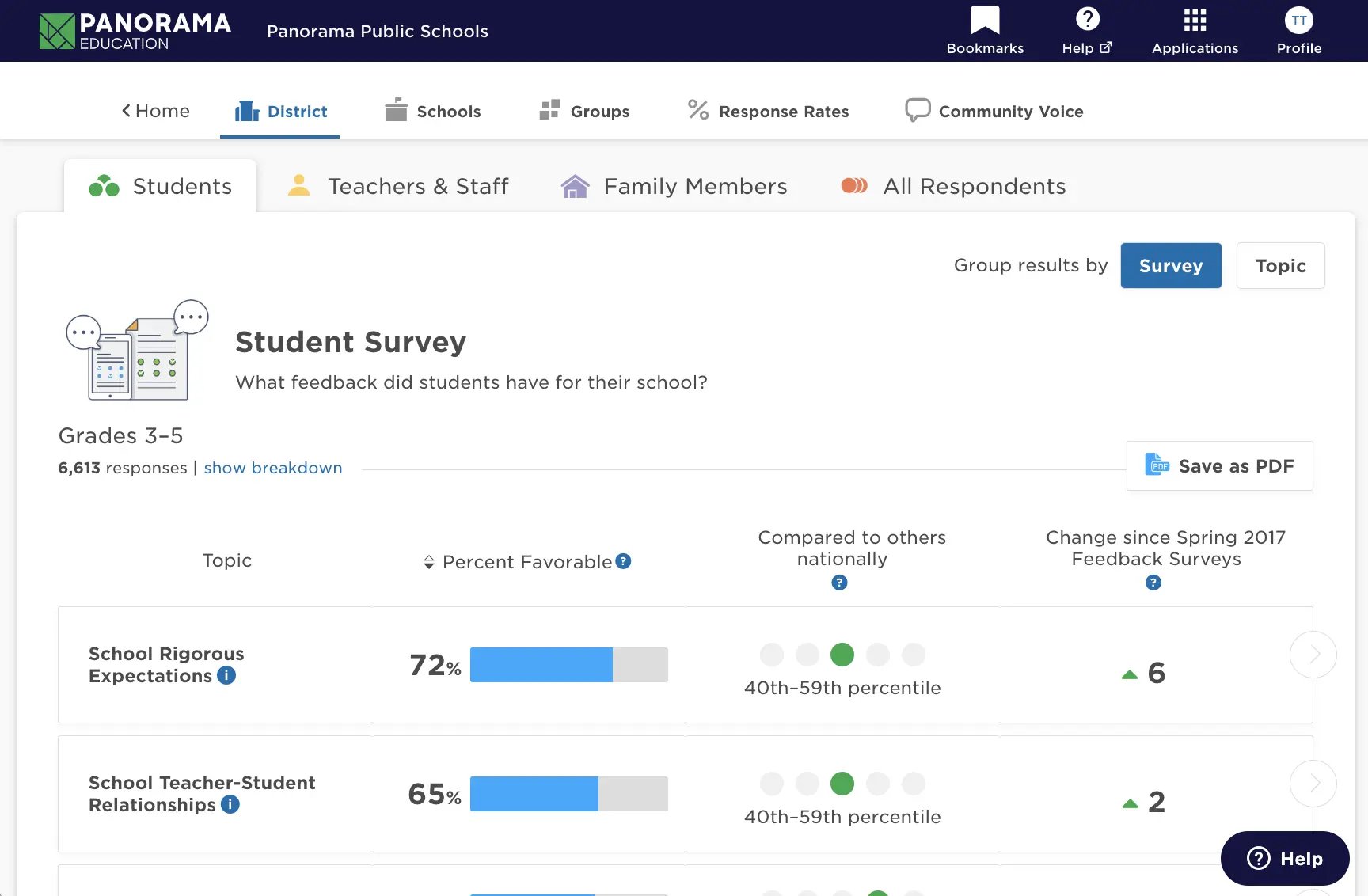Sort by Percent Favorable column arrows

coord(429,562)
